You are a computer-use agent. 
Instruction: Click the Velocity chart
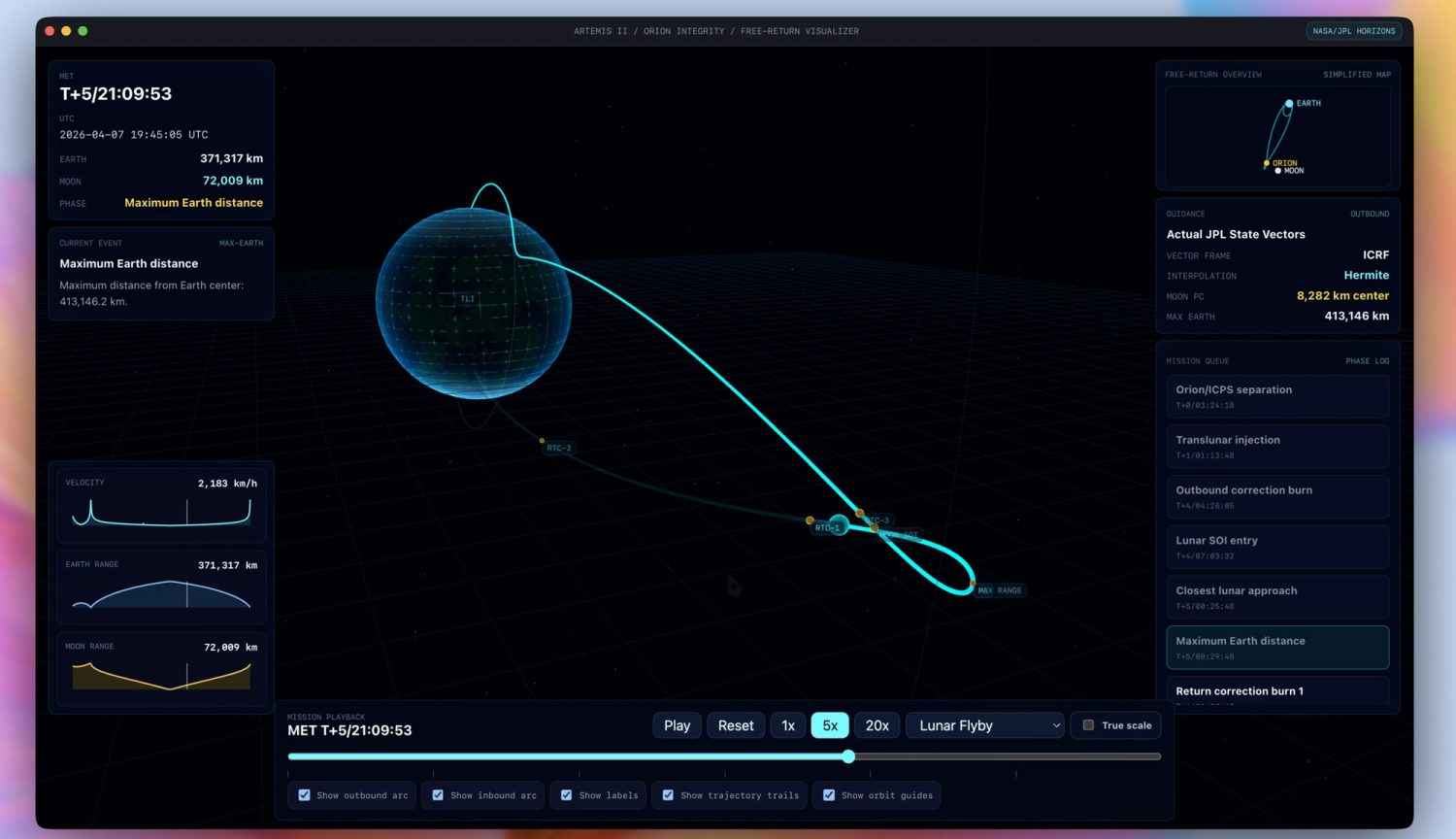(161, 512)
